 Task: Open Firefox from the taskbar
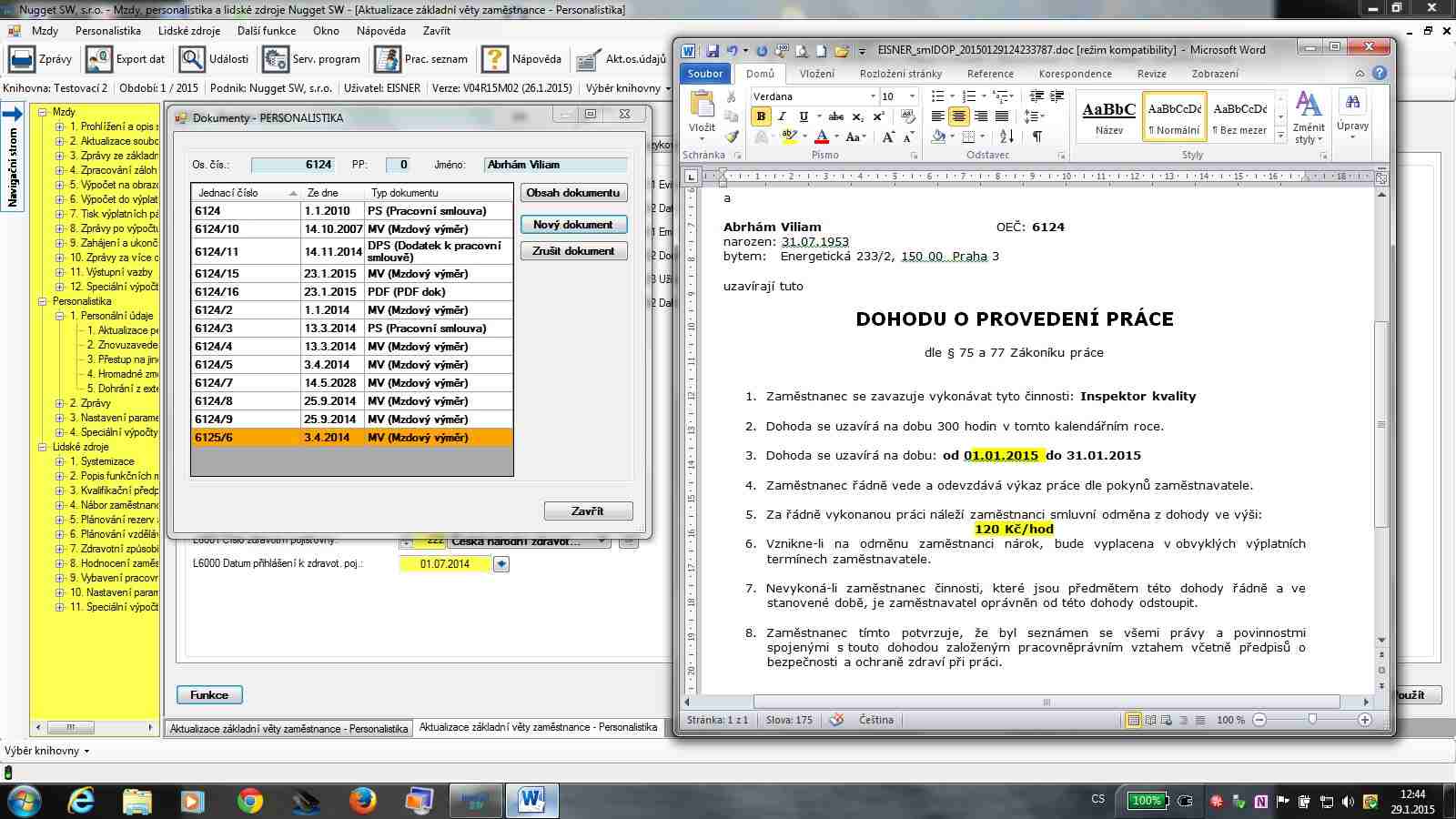pos(362,800)
